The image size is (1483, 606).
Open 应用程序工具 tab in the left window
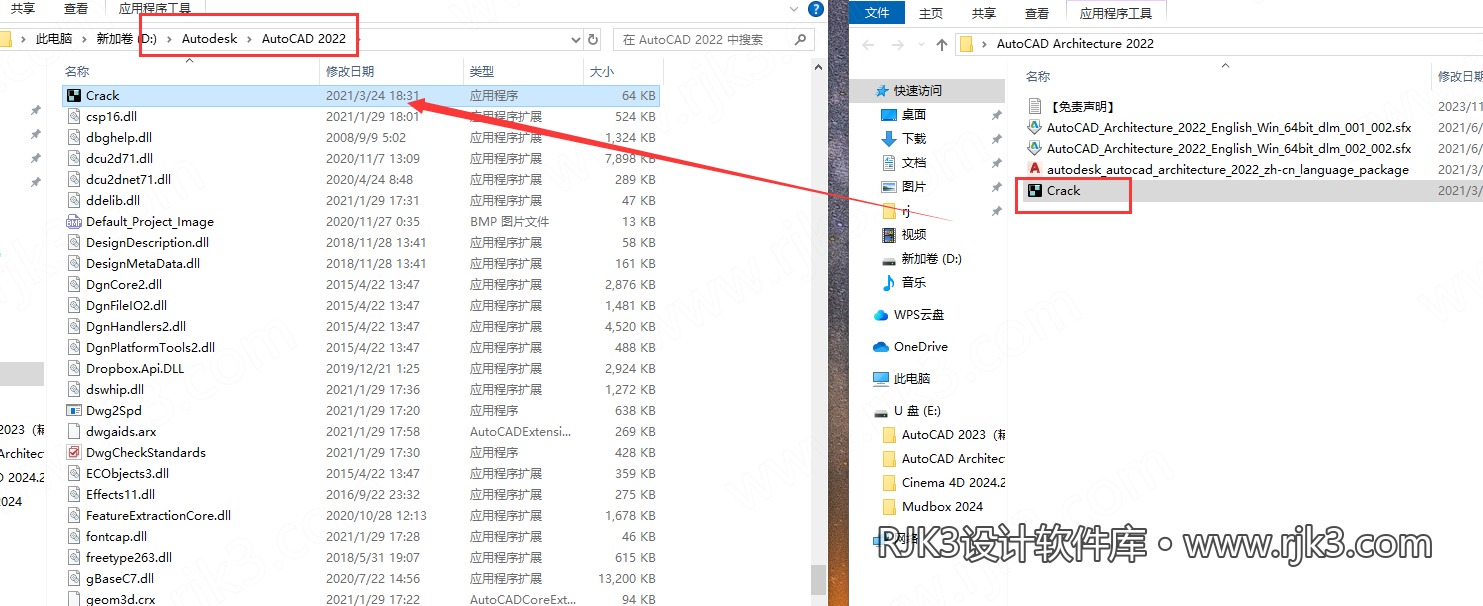[x=154, y=9]
